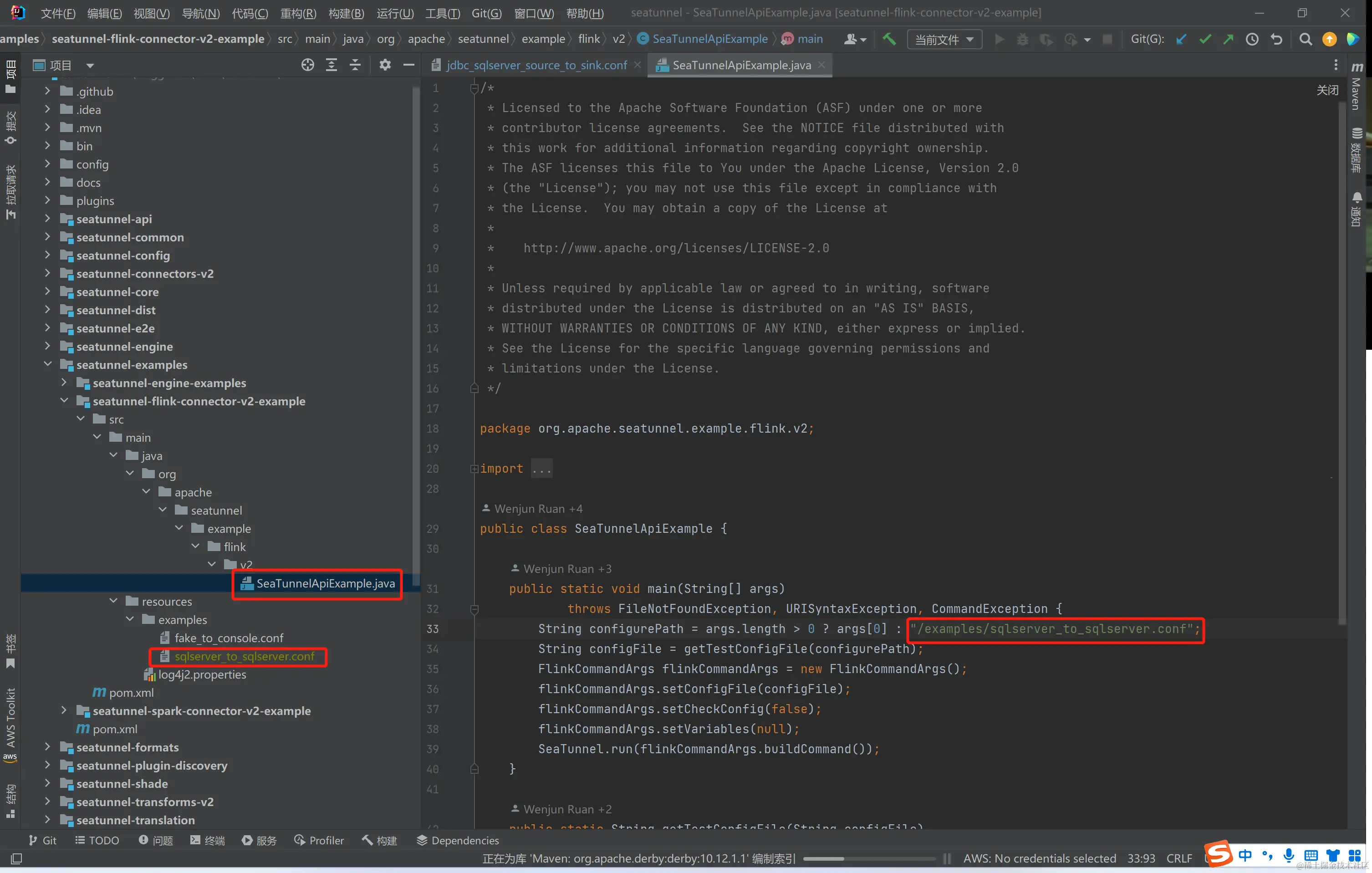This screenshot has height=873, width=1372.
Task: Click the rollback undo arrow icon
Action: [1276, 39]
